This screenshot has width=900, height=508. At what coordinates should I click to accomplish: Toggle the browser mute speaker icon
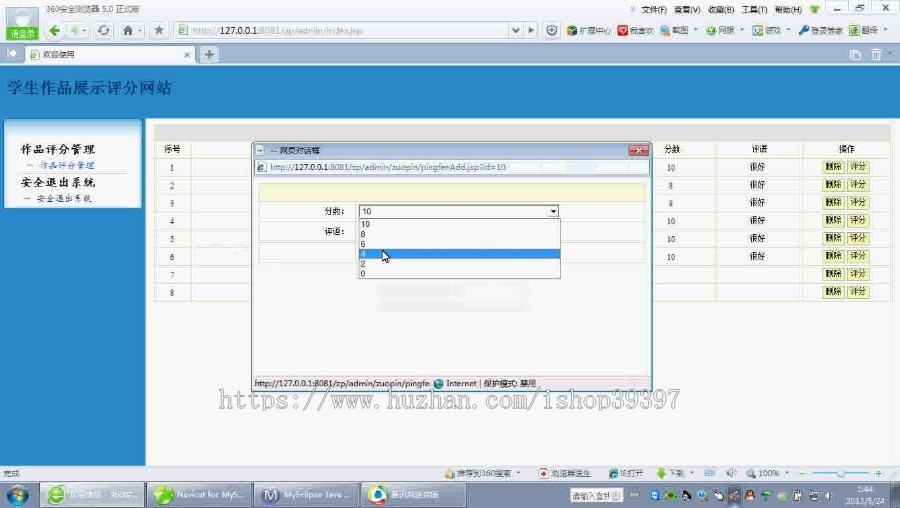pos(731,473)
